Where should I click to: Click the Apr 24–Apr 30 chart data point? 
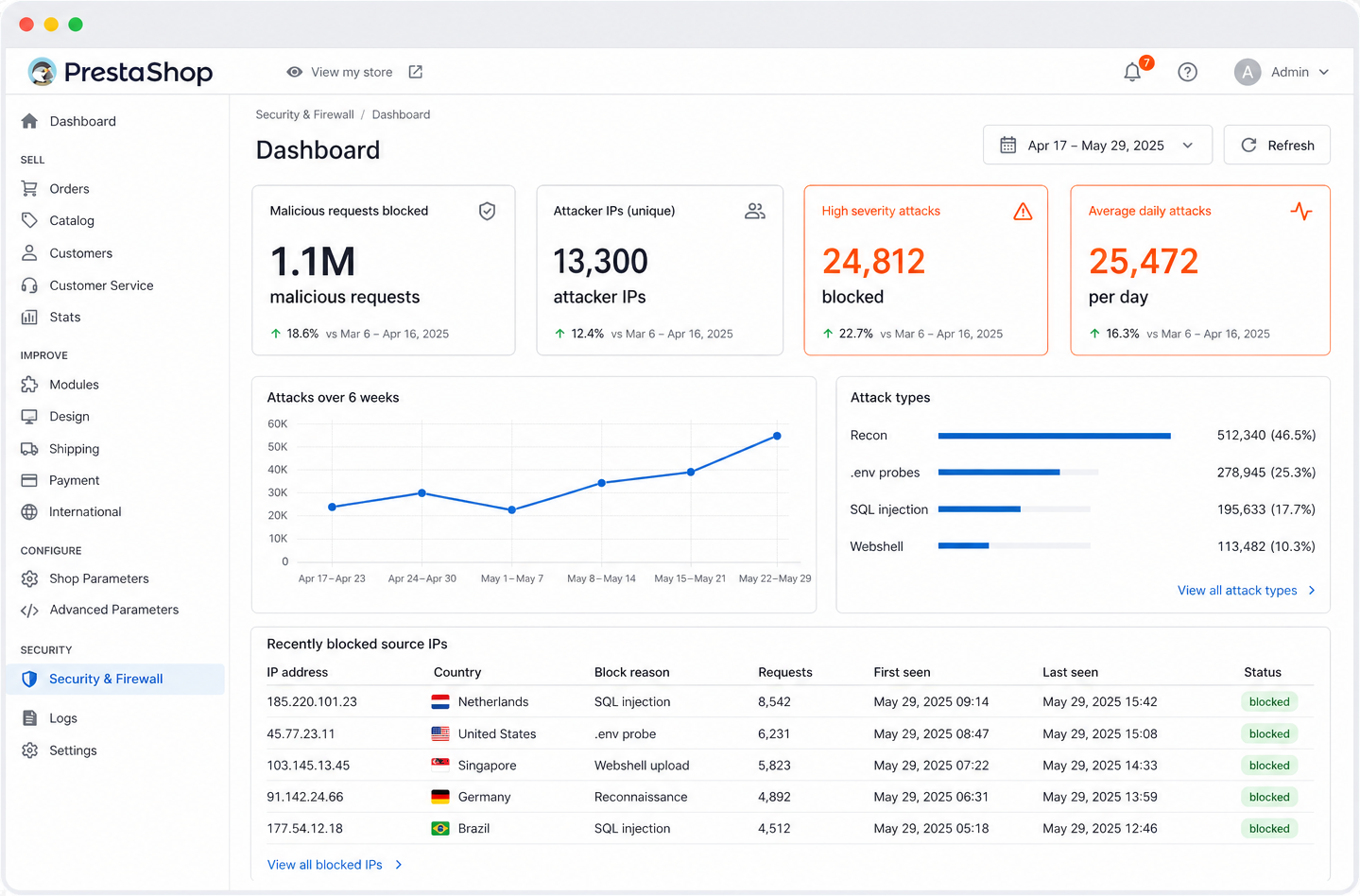422,492
